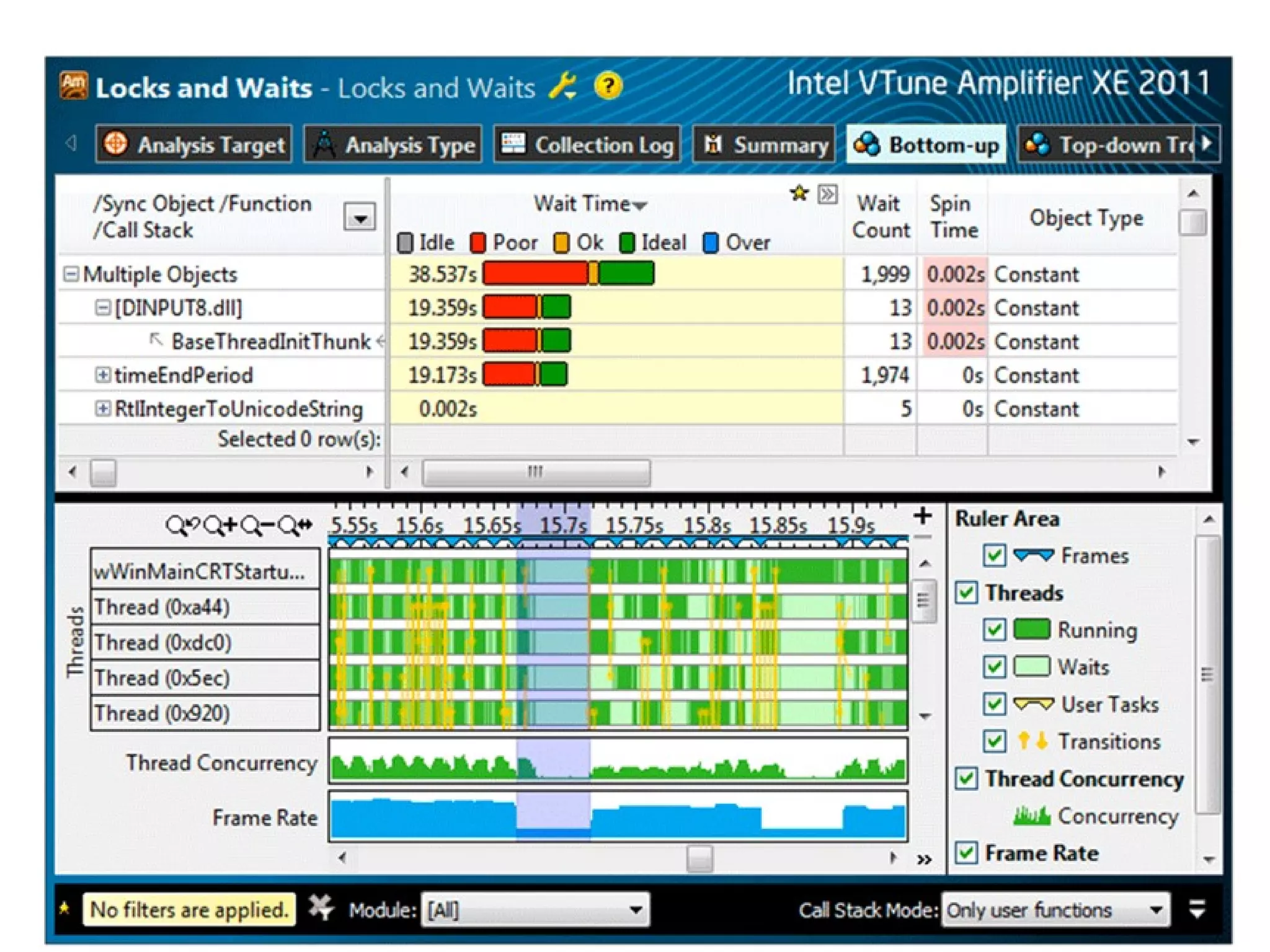
Task: Uncheck the Frames checkbox in Ruler Area
Action: [995, 555]
